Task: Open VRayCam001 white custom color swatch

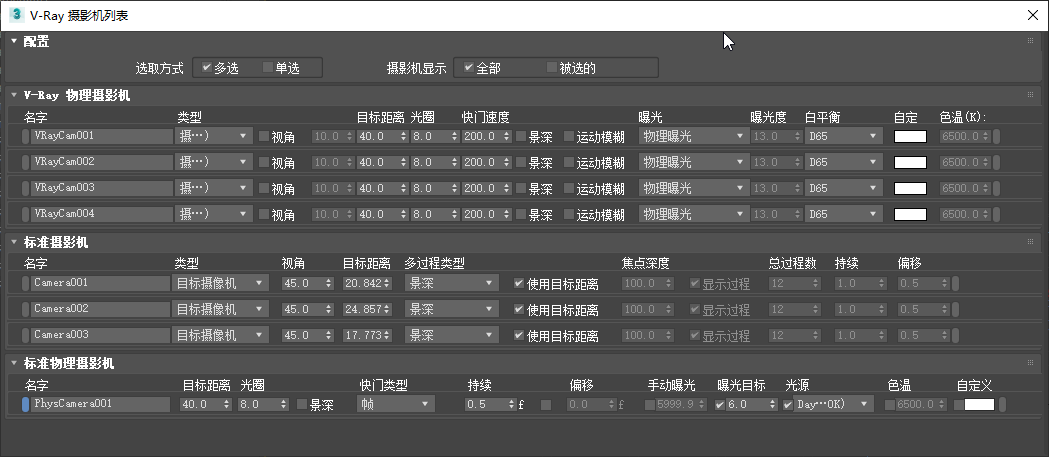Action: click(x=911, y=136)
